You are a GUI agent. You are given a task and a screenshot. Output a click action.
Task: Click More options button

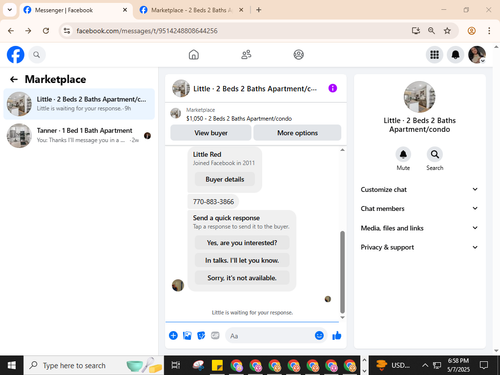(x=297, y=133)
